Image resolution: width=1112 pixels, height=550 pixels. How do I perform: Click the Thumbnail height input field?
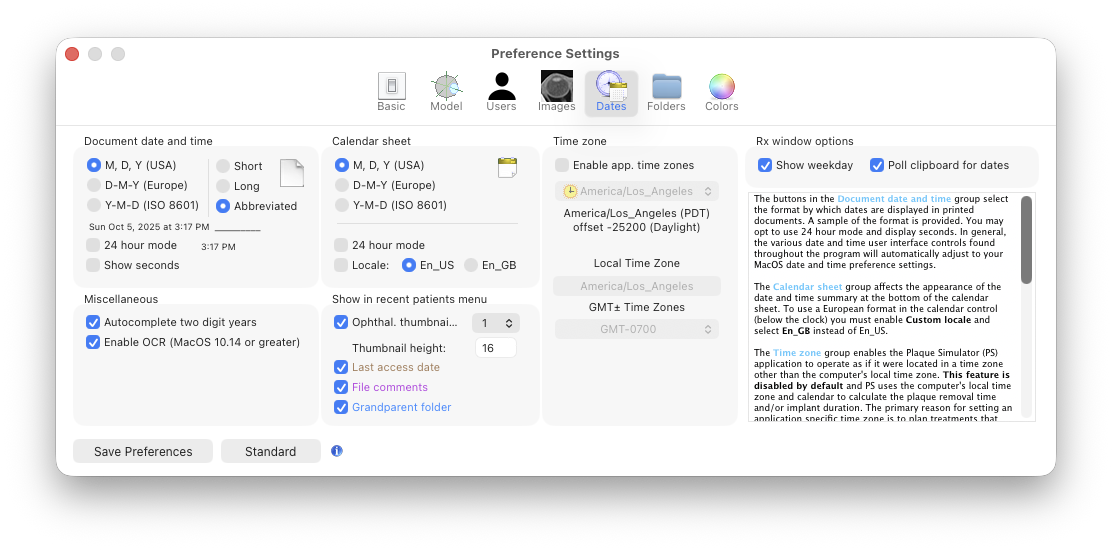click(495, 348)
